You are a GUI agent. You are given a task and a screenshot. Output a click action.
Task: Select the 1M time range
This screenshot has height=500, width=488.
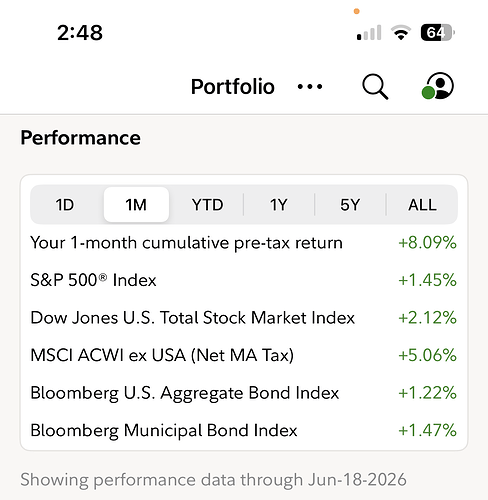click(x=136, y=205)
